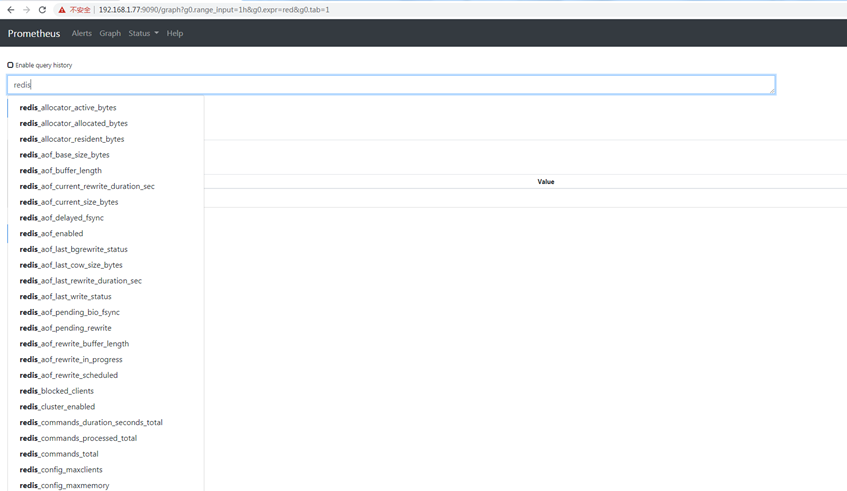Viewport: 847px width, 491px height.
Task: Click the browser forward arrow icon
Action: tap(26, 10)
